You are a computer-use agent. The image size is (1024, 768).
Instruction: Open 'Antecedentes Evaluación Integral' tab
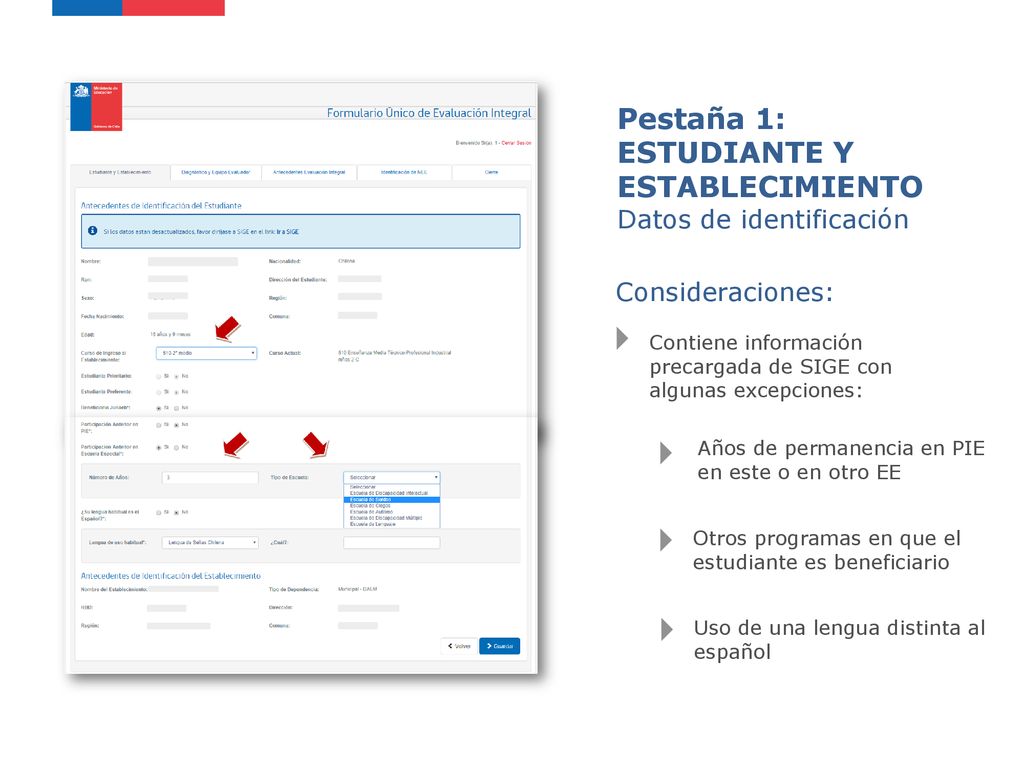[x=309, y=172]
